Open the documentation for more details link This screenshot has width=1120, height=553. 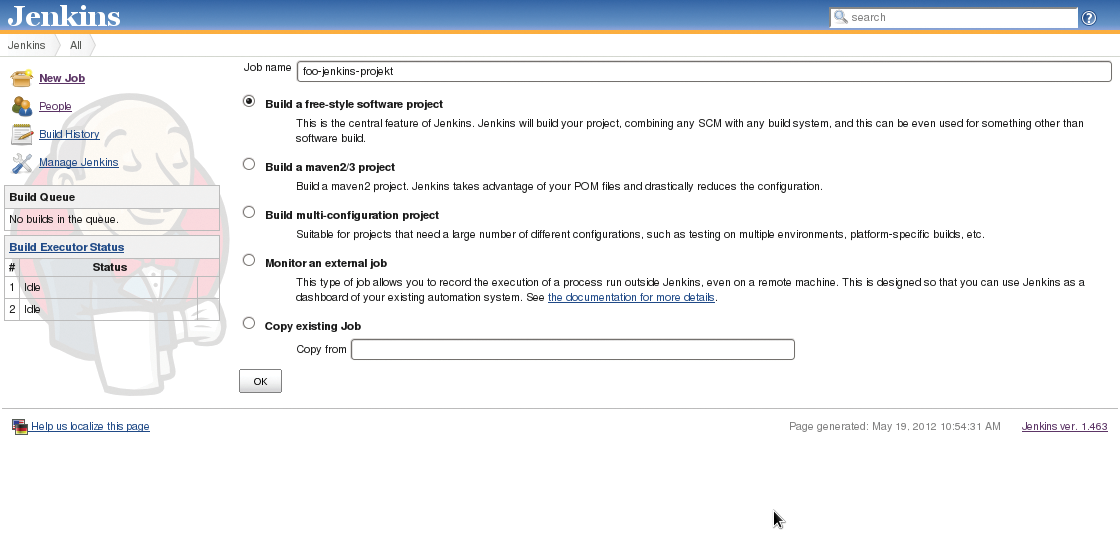point(631,297)
